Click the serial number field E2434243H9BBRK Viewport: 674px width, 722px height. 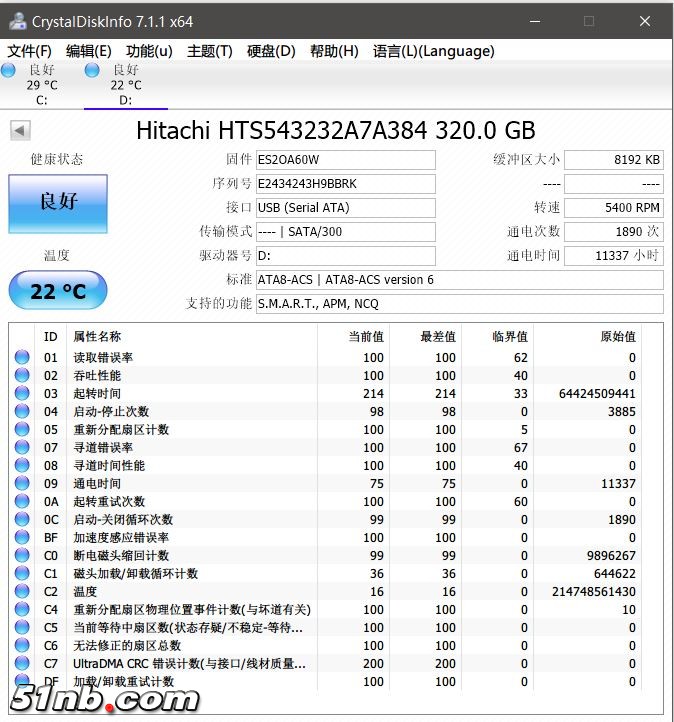pos(345,184)
